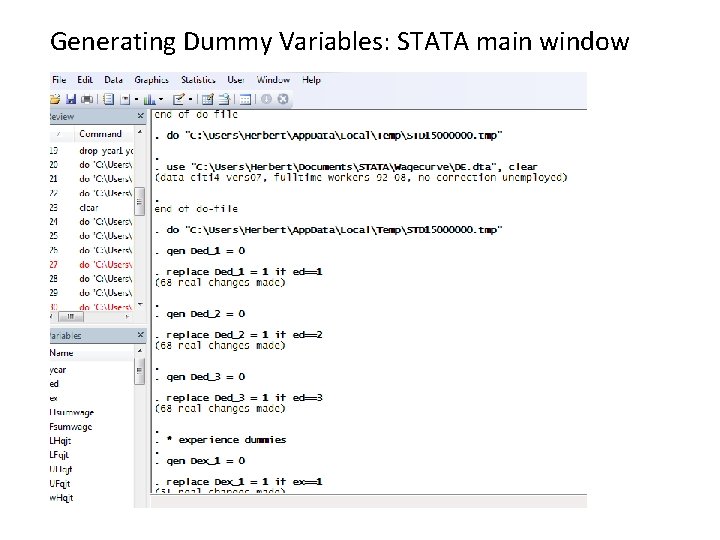Open the Data menu

tap(113, 80)
